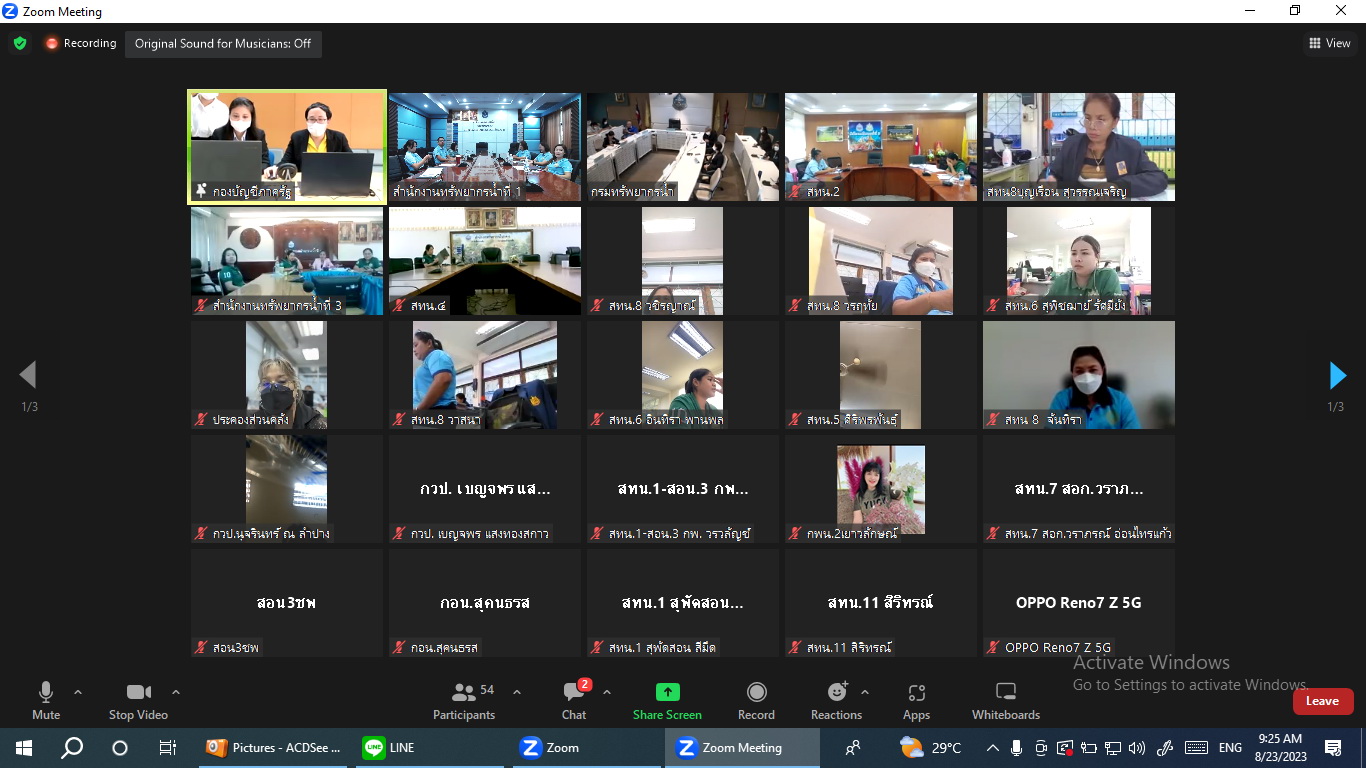
Task: Click the Cortana circle icon
Action: tap(120, 748)
